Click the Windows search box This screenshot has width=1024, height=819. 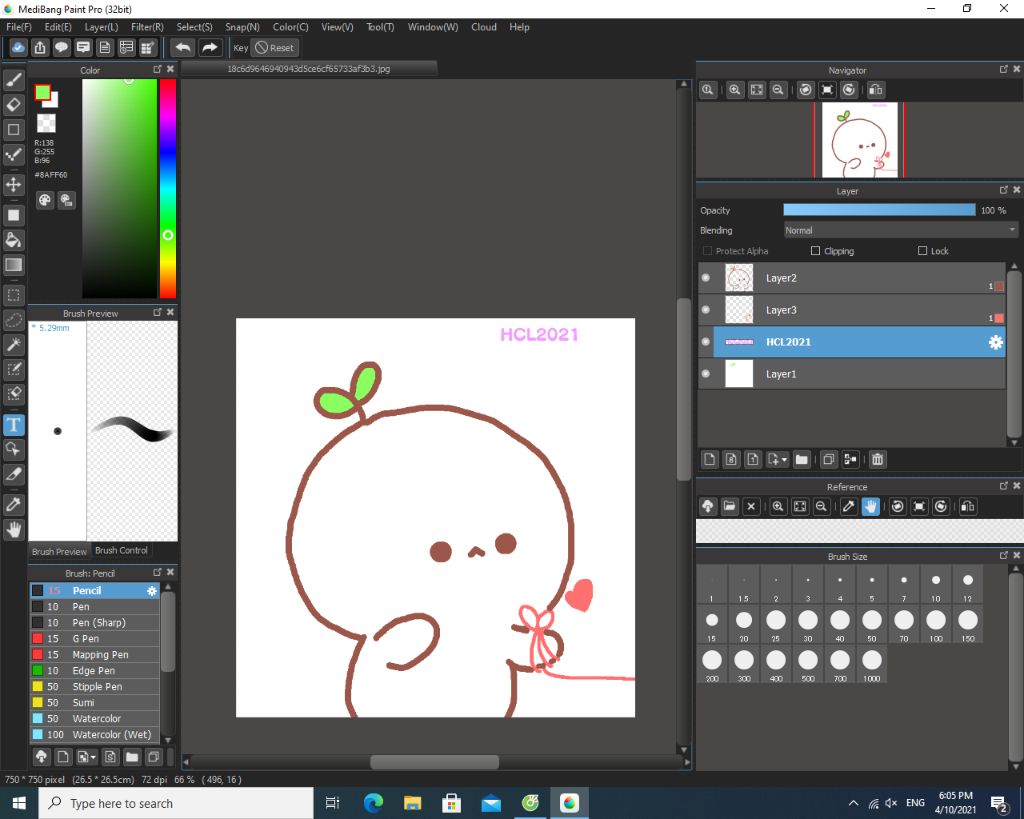(176, 803)
